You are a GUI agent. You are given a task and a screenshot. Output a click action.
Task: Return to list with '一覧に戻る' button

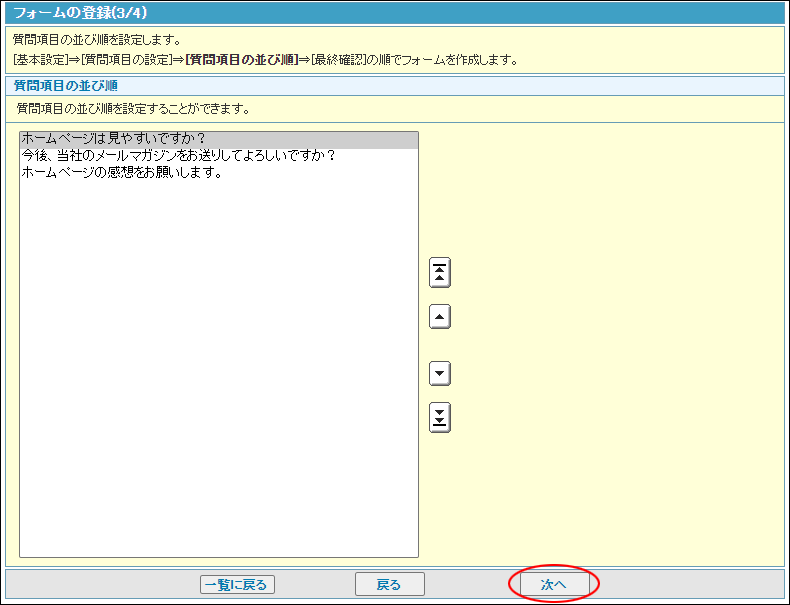pos(237,584)
